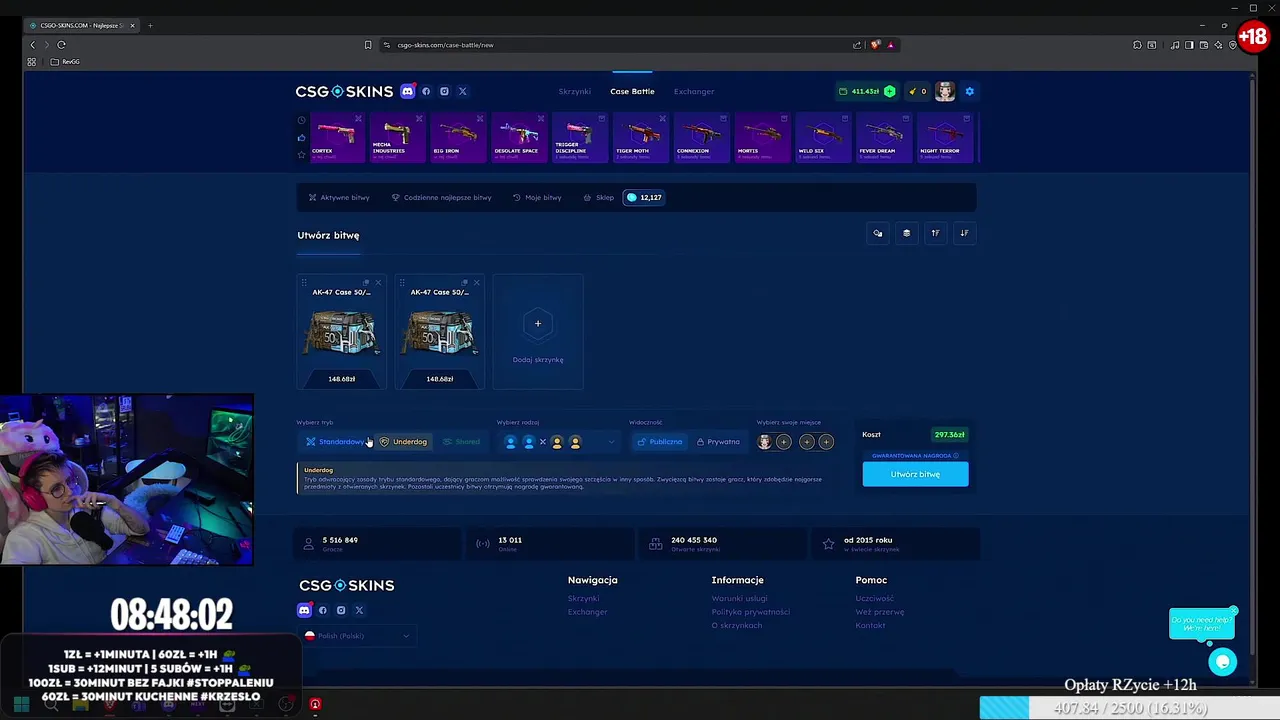The height and width of the screenshot is (720, 1280).
Task: Click the share icon in address bar
Action: 857,45
